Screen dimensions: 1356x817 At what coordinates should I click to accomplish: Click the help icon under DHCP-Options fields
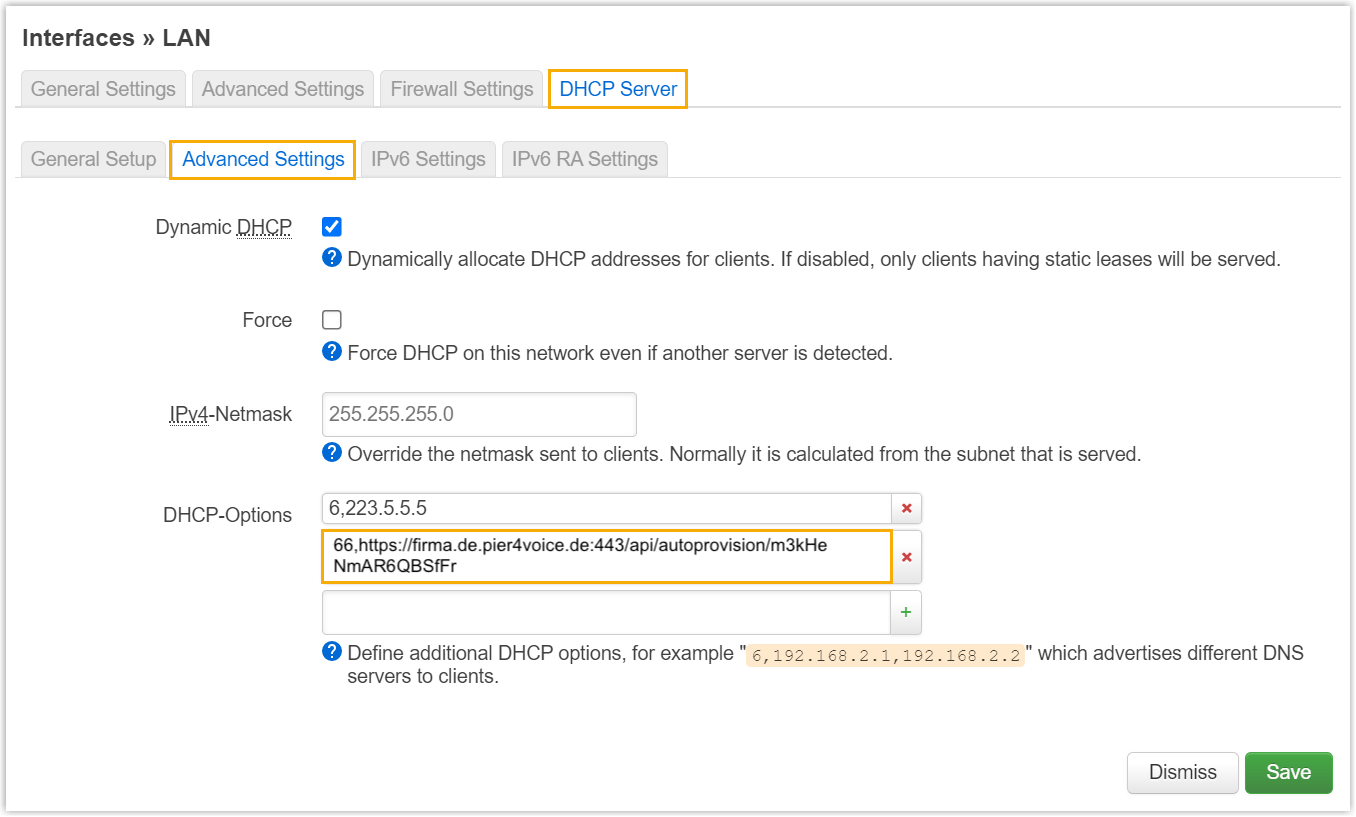pyautogui.click(x=332, y=652)
